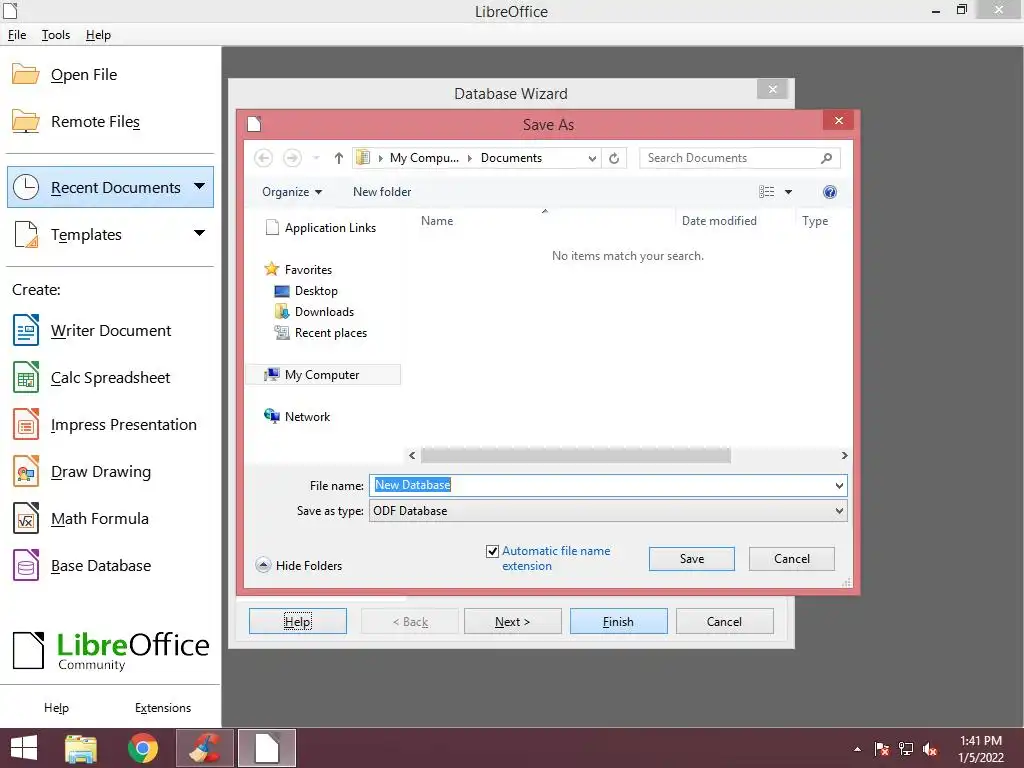Click the muted volume tray icon
The image size is (1024, 768).
(929, 749)
